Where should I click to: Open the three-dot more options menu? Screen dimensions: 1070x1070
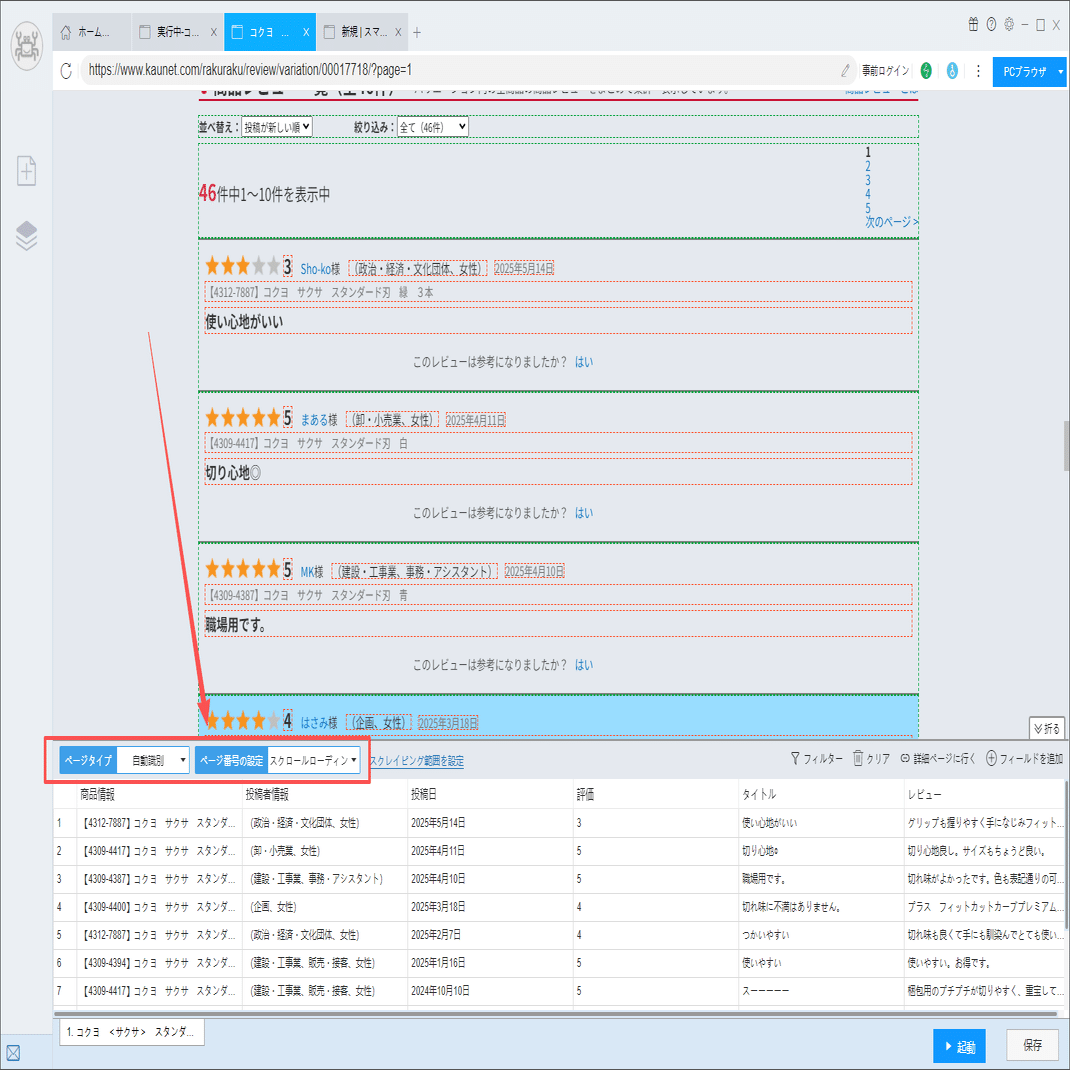(978, 70)
